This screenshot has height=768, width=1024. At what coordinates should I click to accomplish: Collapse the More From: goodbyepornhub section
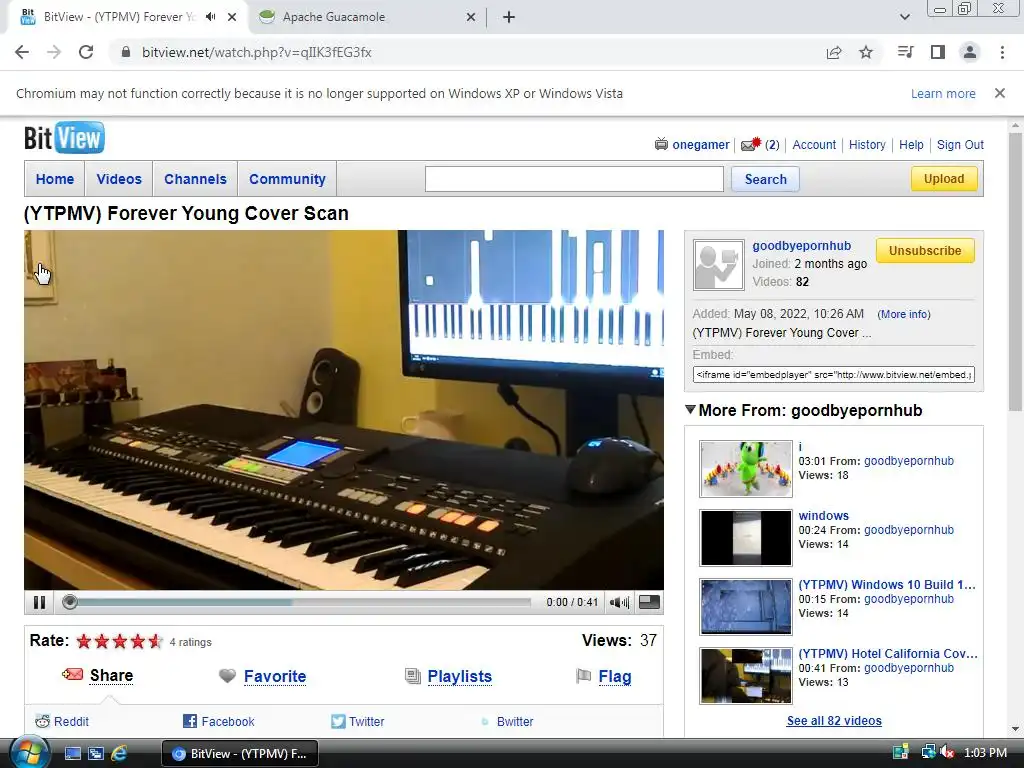pyautogui.click(x=690, y=410)
